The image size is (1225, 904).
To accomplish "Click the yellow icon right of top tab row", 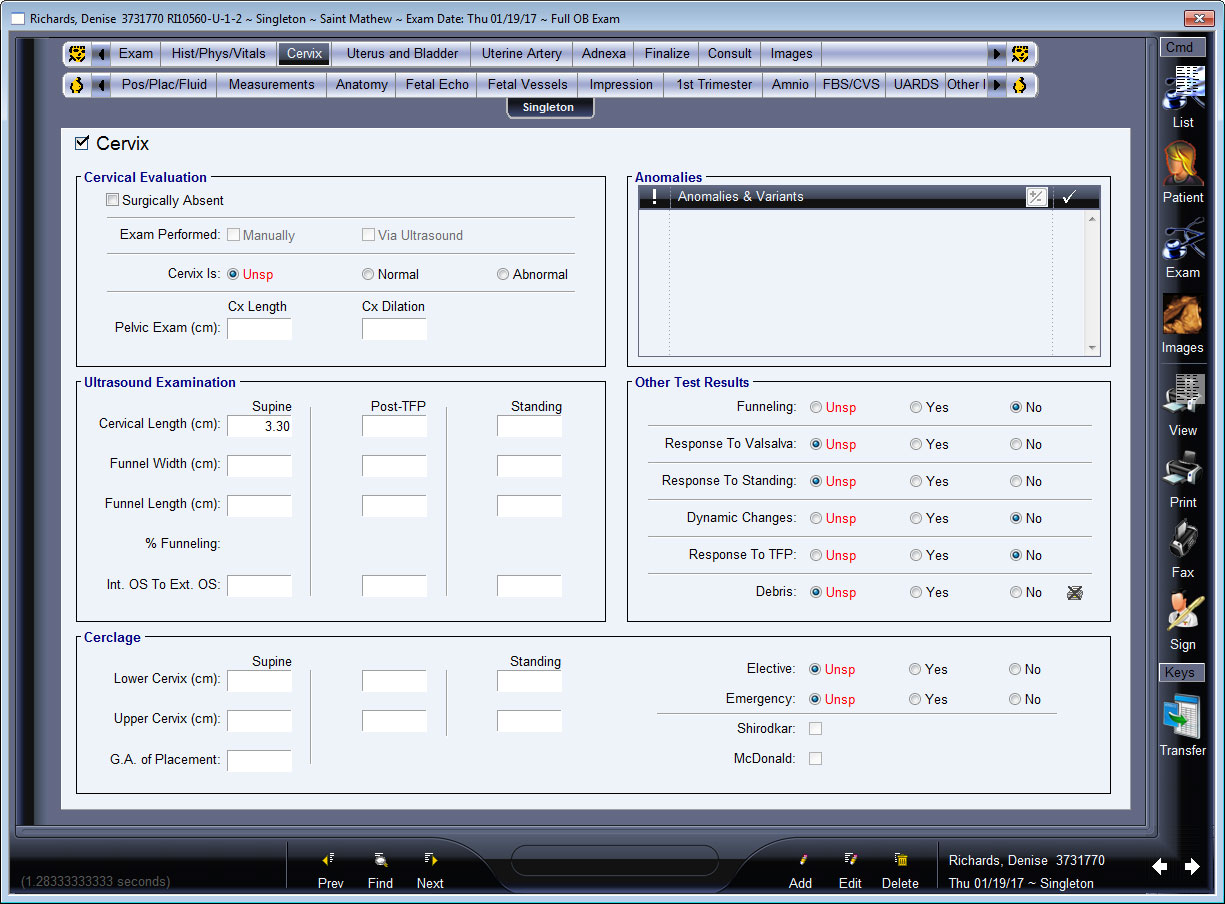I will tap(1020, 54).
